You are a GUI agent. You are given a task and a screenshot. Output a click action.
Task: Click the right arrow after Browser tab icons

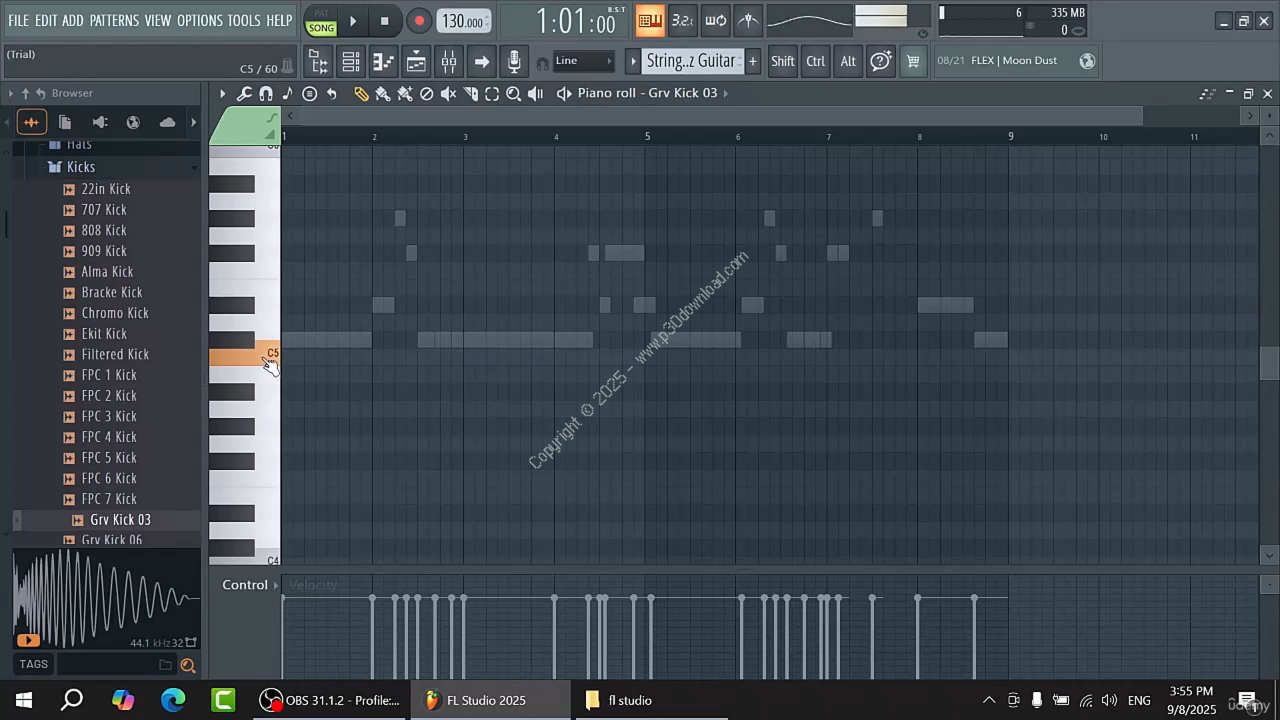[x=193, y=122]
